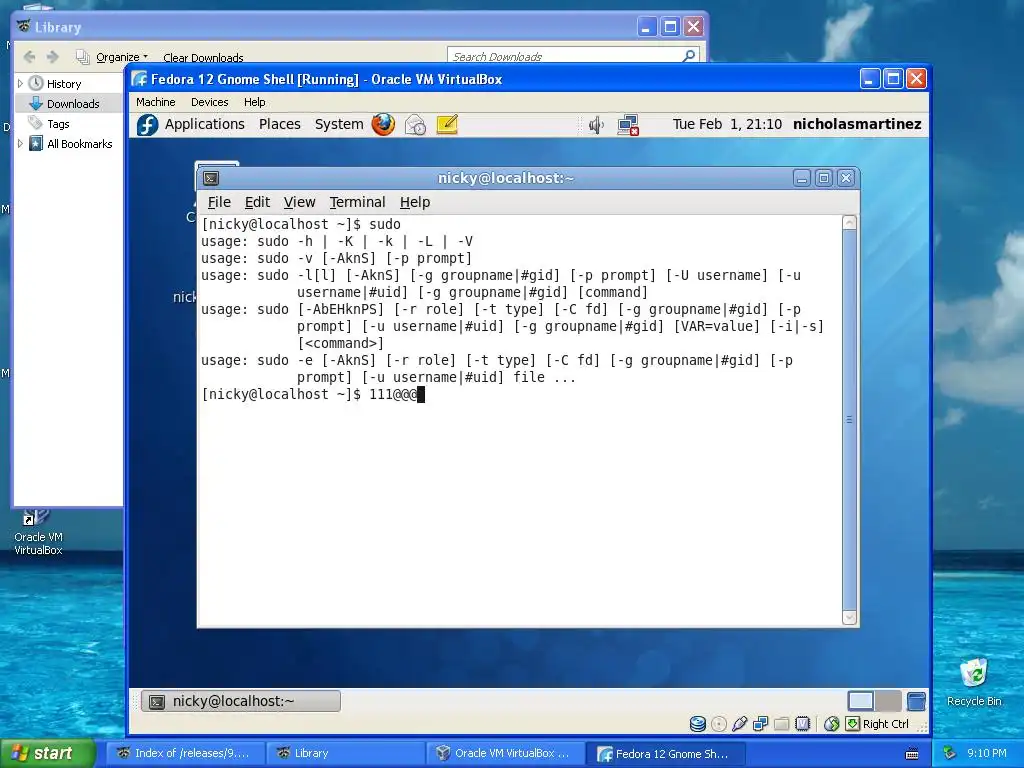Switch to Index of /releases taskbar item
The width and height of the screenshot is (1024, 768).
click(184, 753)
